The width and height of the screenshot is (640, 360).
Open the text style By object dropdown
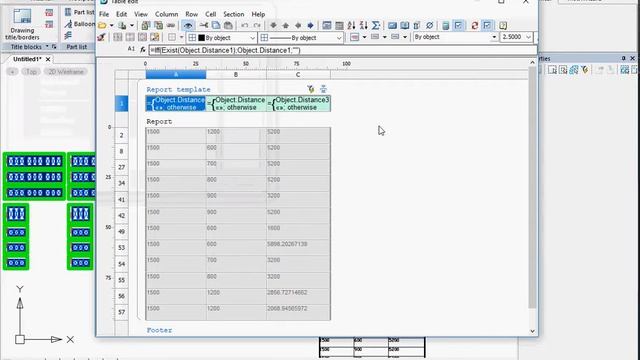[494, 37]
